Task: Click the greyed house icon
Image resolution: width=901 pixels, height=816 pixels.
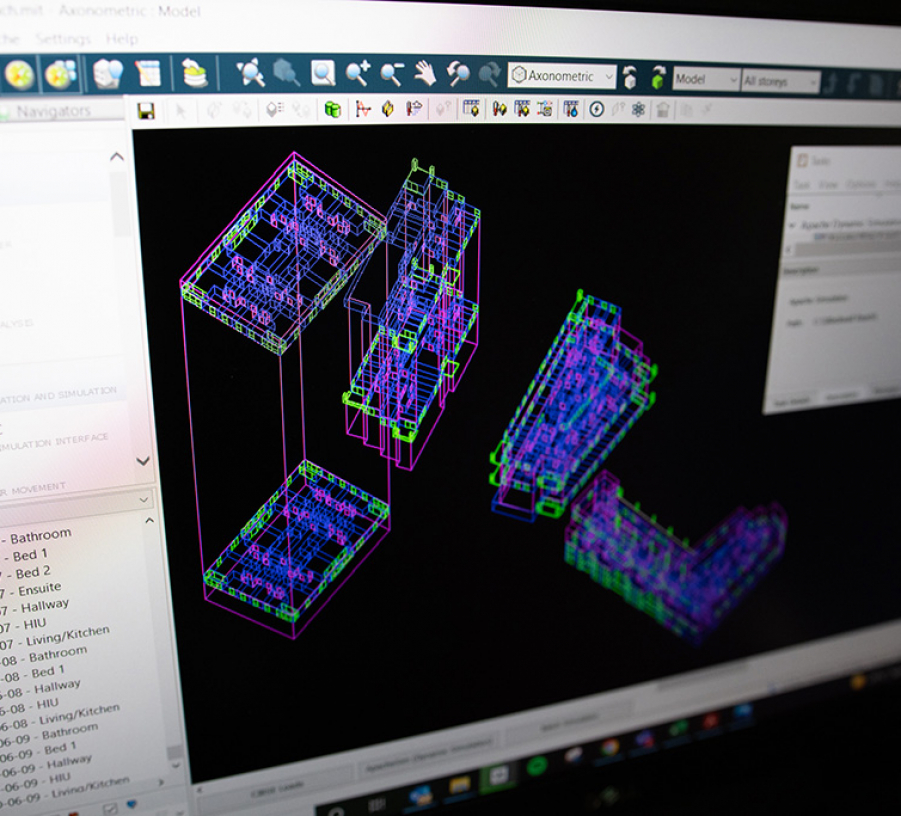Action: point(663,110)
